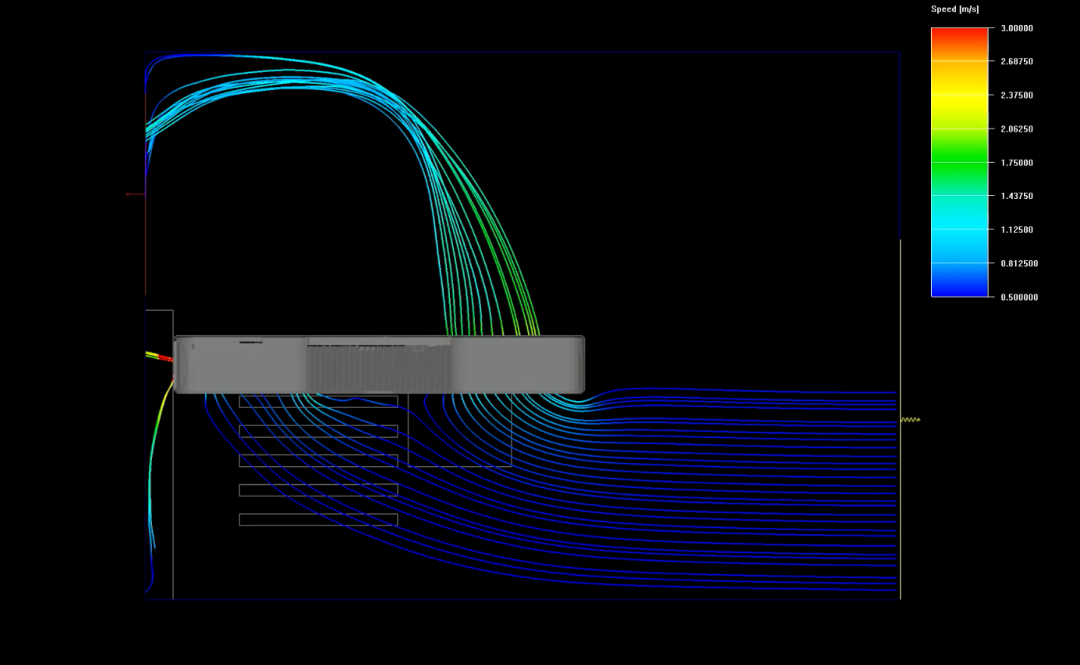
Task: Pick the yellow band of the speed colorbar
Action: click(959, 98)
